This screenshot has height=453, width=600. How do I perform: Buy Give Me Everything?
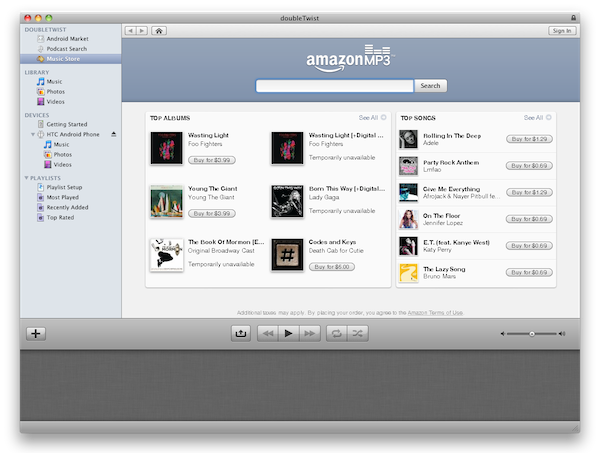pyautogui.click(x=529, y=192)
